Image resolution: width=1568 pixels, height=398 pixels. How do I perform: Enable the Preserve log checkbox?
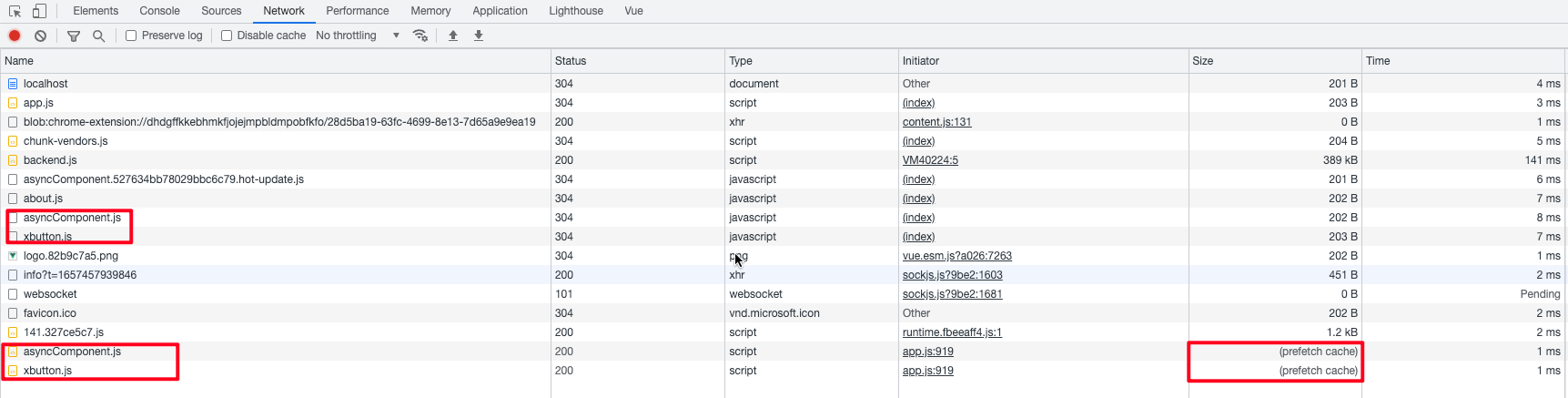point(131,36)
